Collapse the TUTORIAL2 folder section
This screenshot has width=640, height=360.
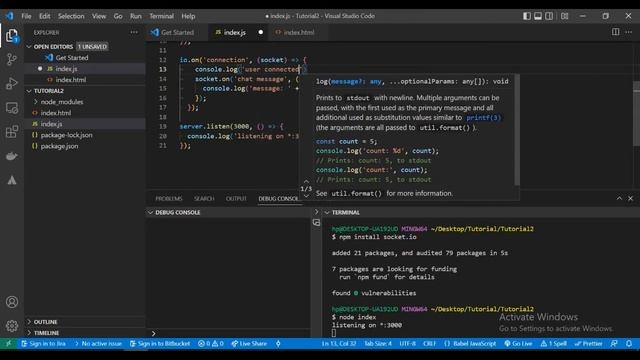point(29,91)
